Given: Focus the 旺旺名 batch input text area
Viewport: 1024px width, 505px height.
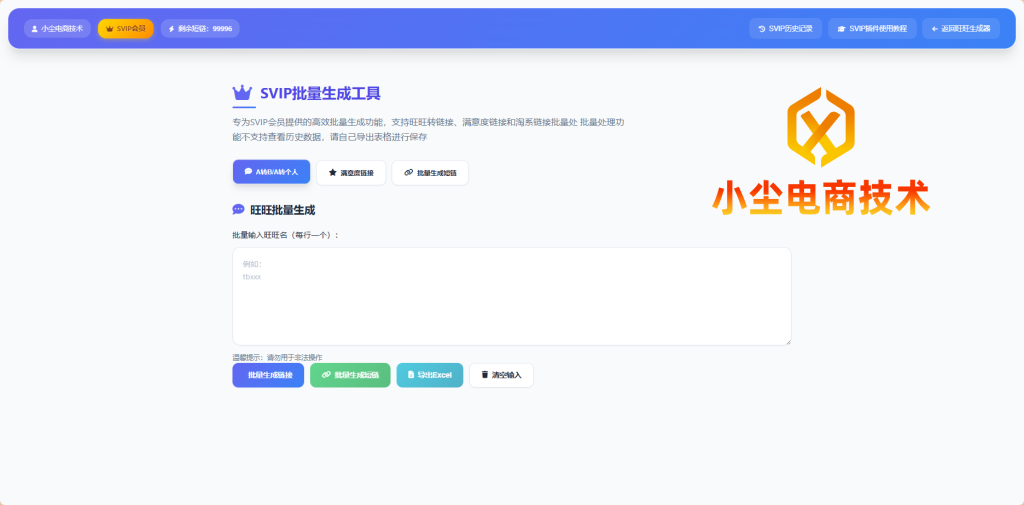Looking at the screenshot, I should tap(511, 296).
